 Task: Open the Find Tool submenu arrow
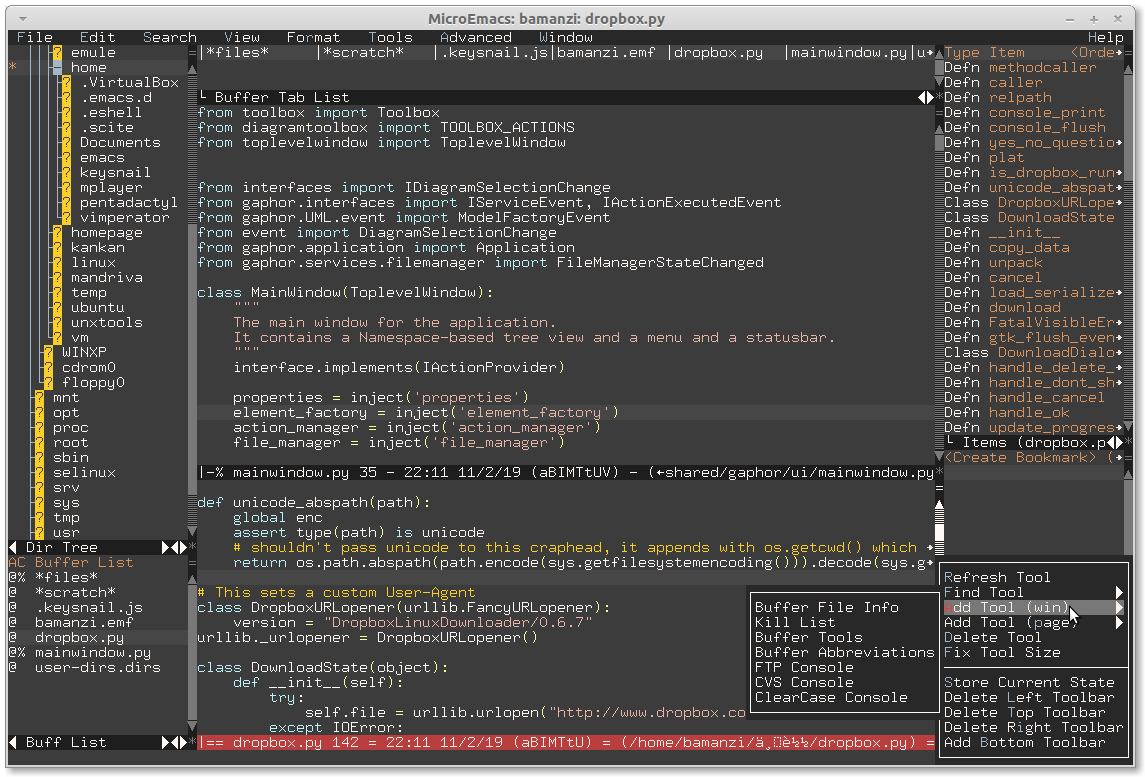pos(1119,592)
